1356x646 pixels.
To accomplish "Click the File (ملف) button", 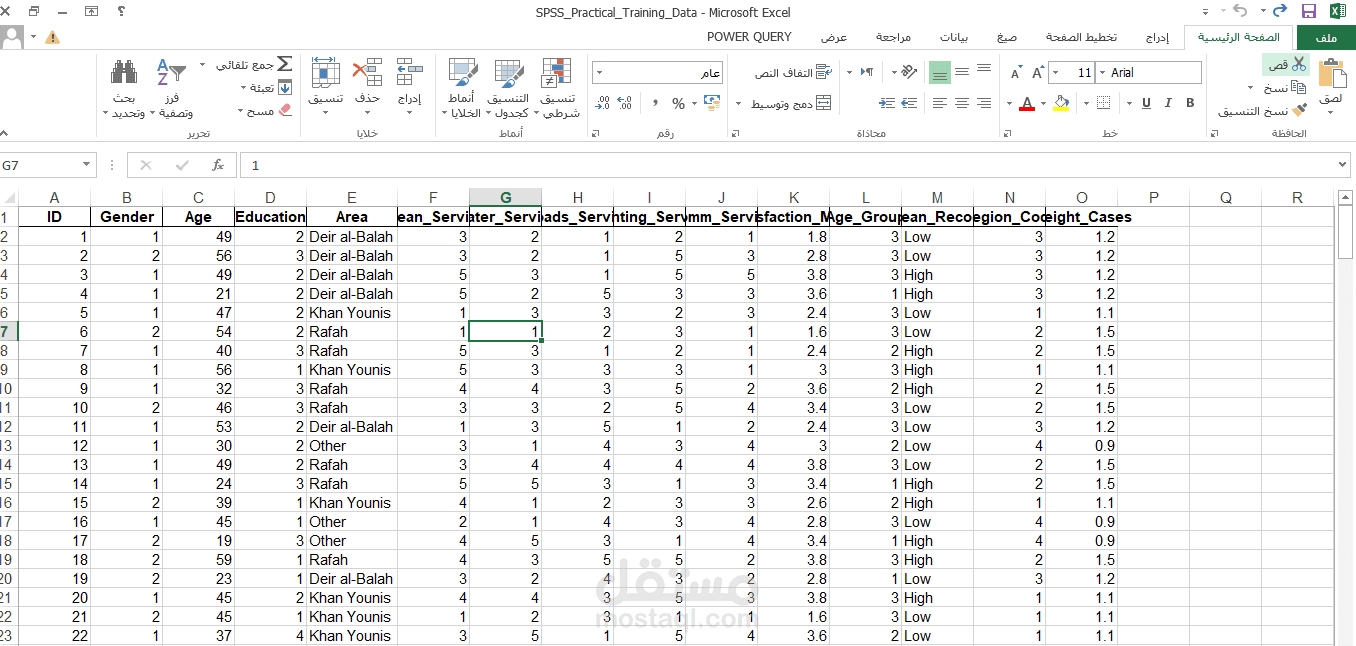I will coord(1326,37).
